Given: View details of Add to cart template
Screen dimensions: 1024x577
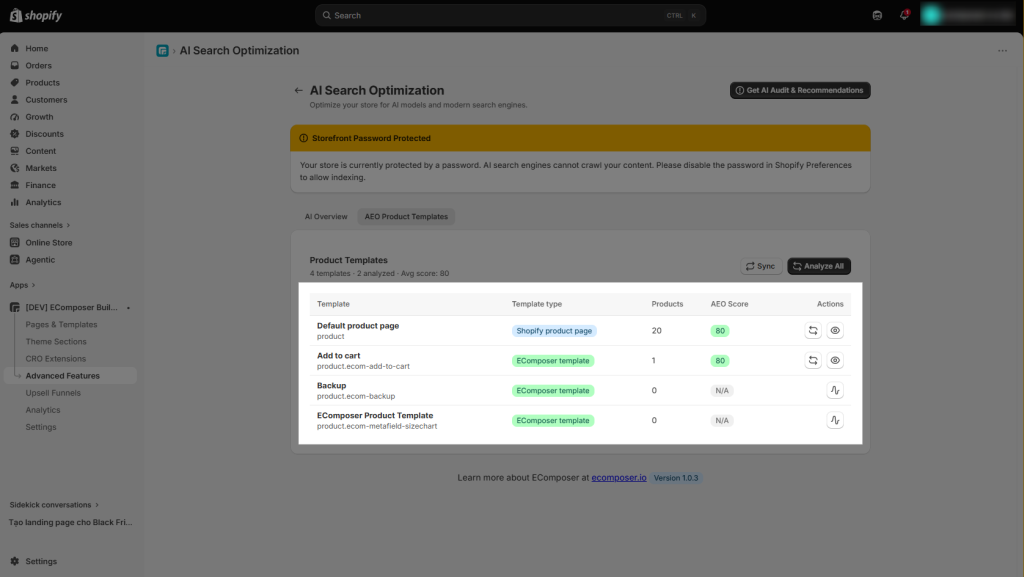Looking at the screenshot, I should pos(835,360).
